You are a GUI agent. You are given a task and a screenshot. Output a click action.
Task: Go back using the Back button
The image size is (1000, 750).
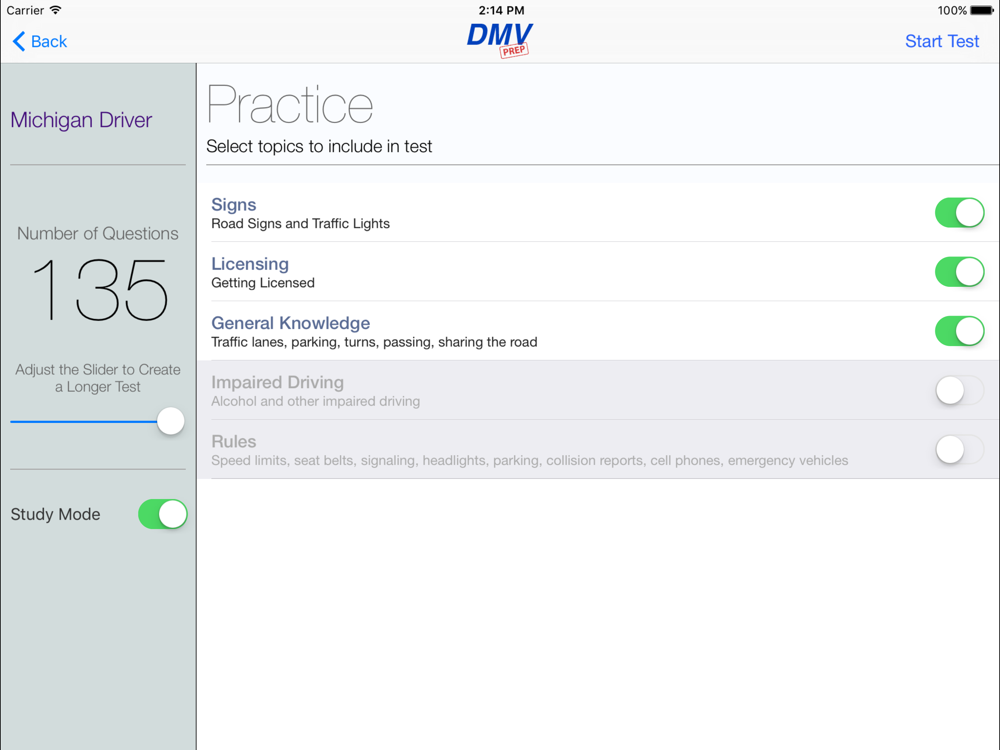click(40, 41)
